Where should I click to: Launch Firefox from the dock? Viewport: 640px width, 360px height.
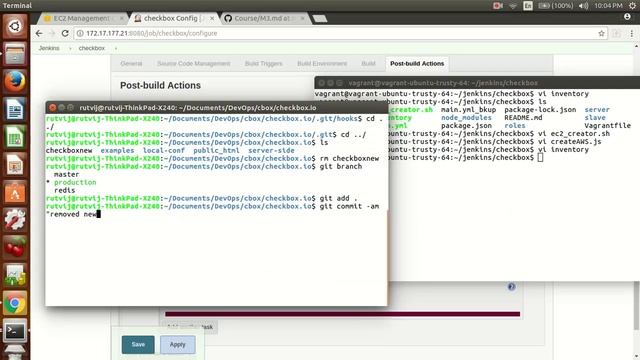pos(15,82)
